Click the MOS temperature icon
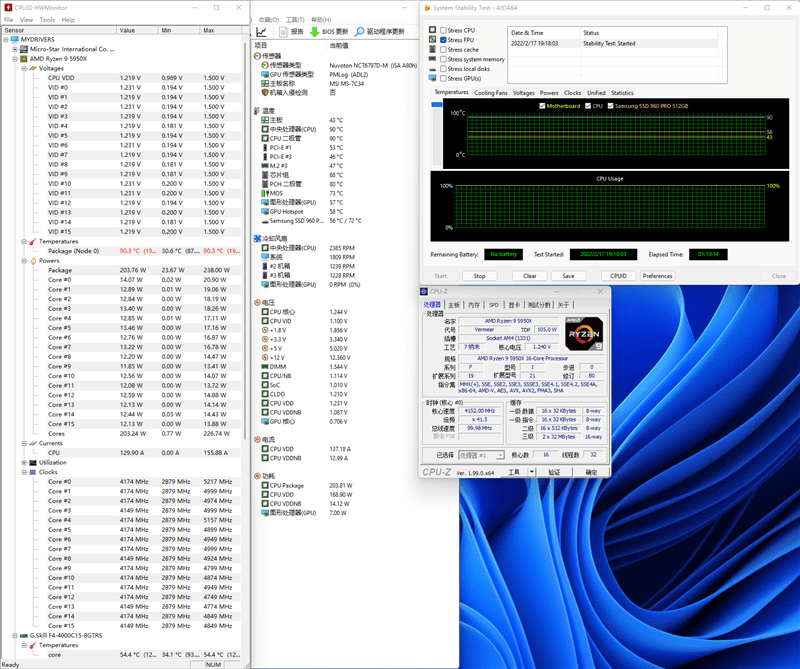The width and height of the screenshot is (800, 669). point(265,193)
